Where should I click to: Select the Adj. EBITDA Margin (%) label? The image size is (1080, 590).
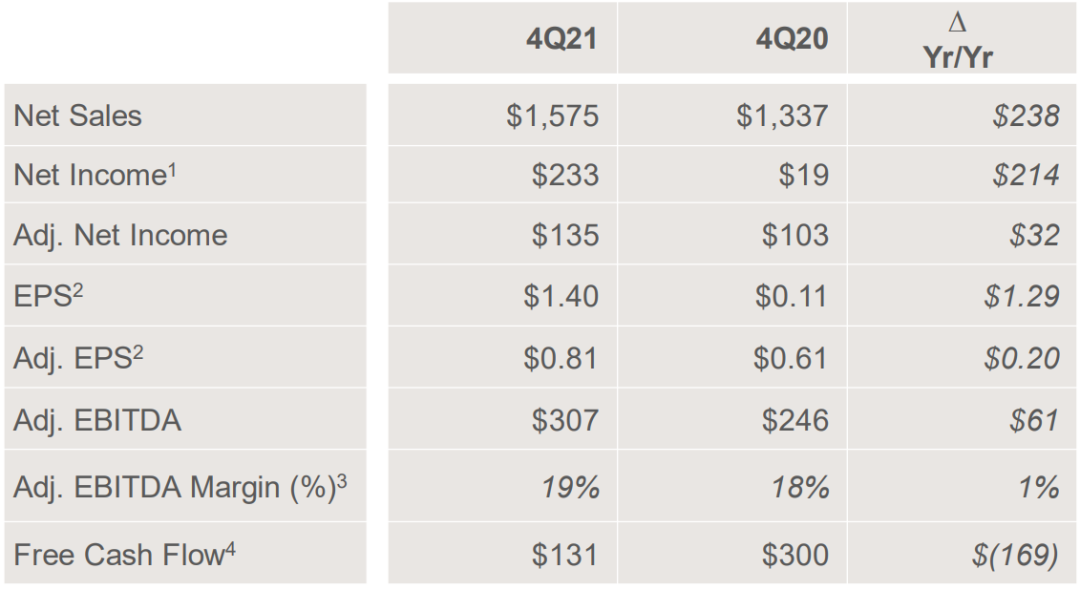[x=180, y=487]
